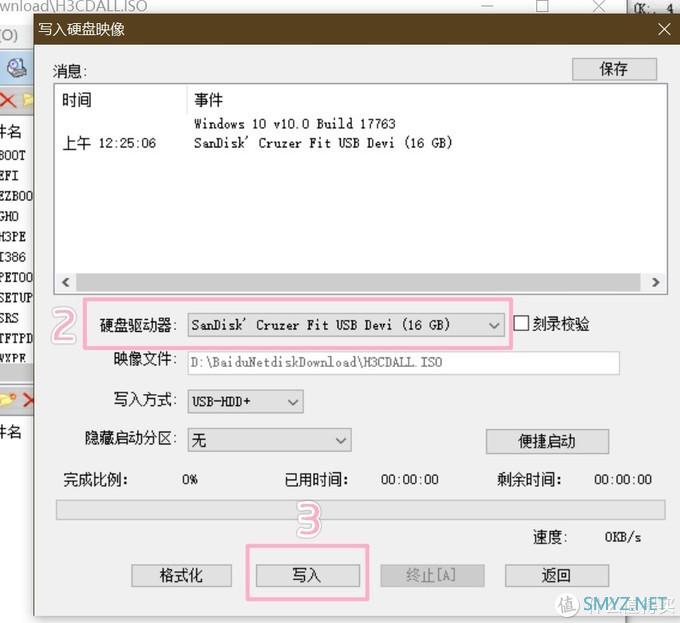This screenshot has height=623, width=680.
Task: Select SETUP folder in UltraISO file list
Action: tap(16, 298)
